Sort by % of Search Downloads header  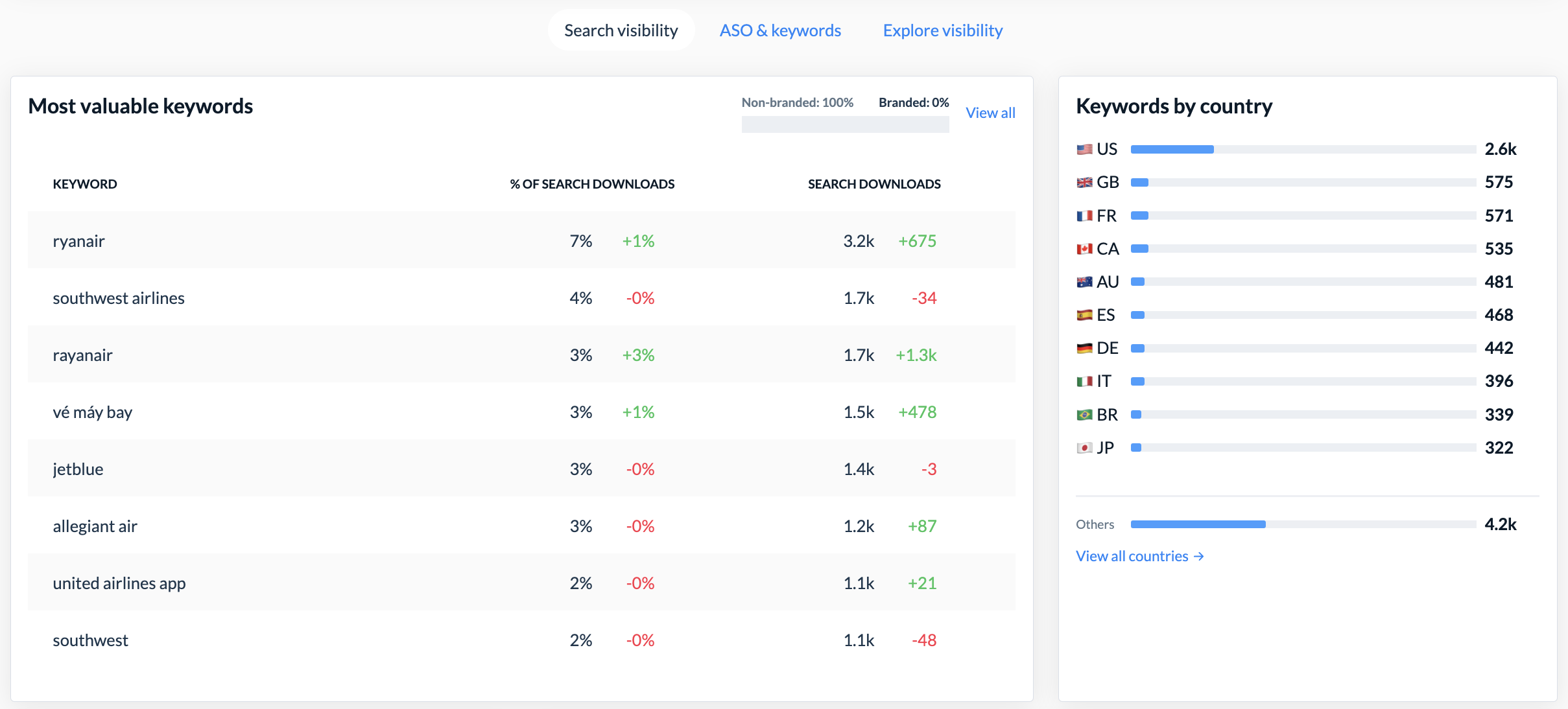click(x=592, y=184)
